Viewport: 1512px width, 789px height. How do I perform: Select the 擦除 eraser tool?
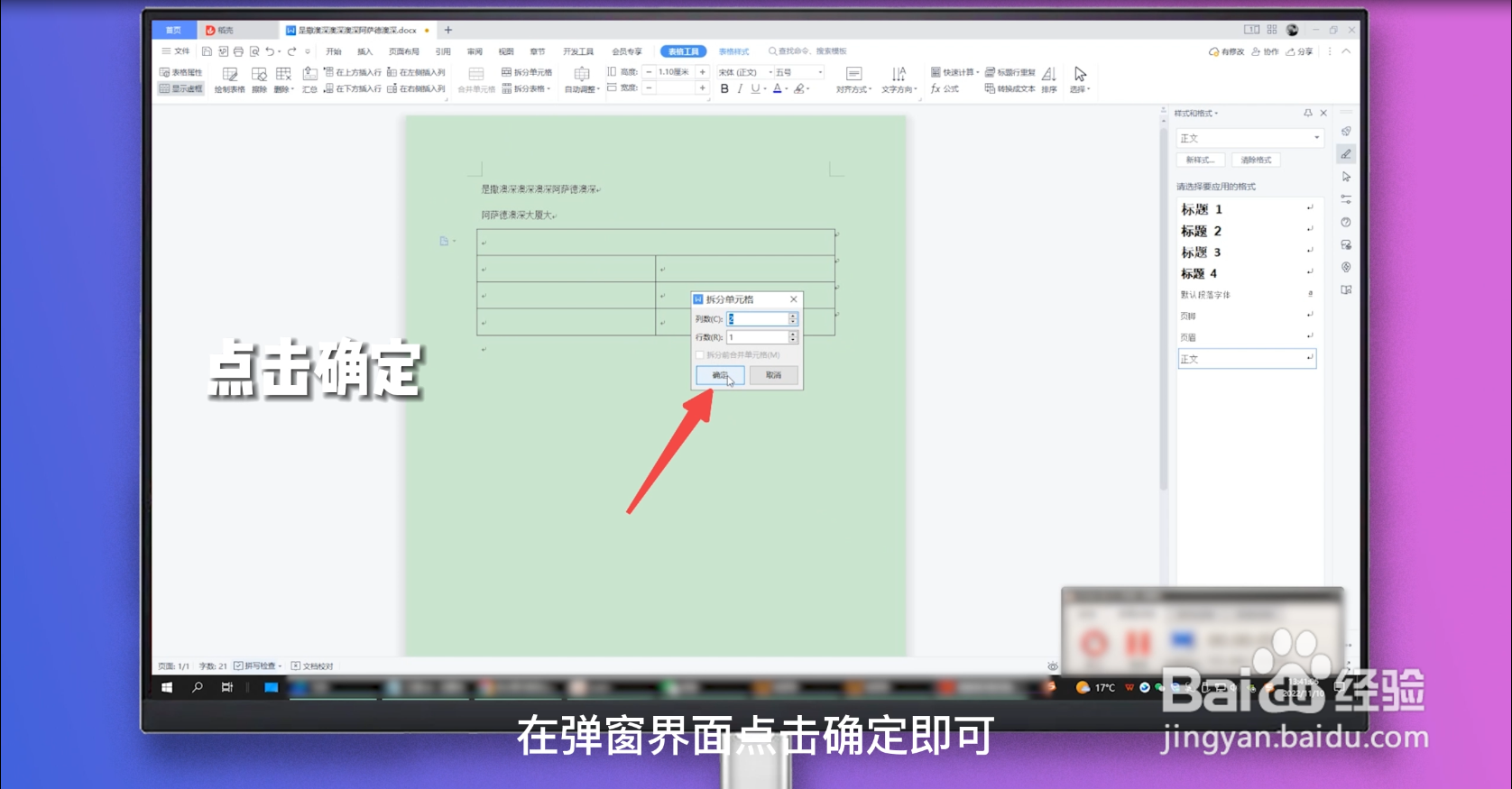pos(259,80)
